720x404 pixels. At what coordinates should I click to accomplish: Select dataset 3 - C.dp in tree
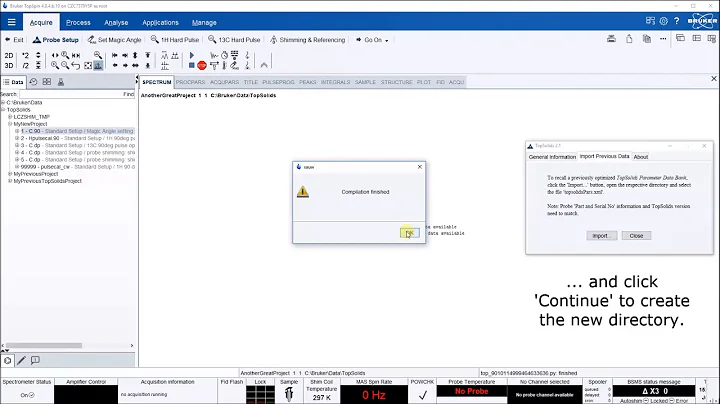(x=77, y=146)
